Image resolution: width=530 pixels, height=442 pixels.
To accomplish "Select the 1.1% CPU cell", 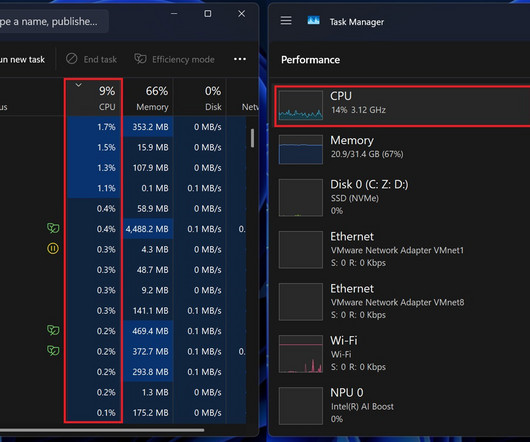I will click(93, 188).
